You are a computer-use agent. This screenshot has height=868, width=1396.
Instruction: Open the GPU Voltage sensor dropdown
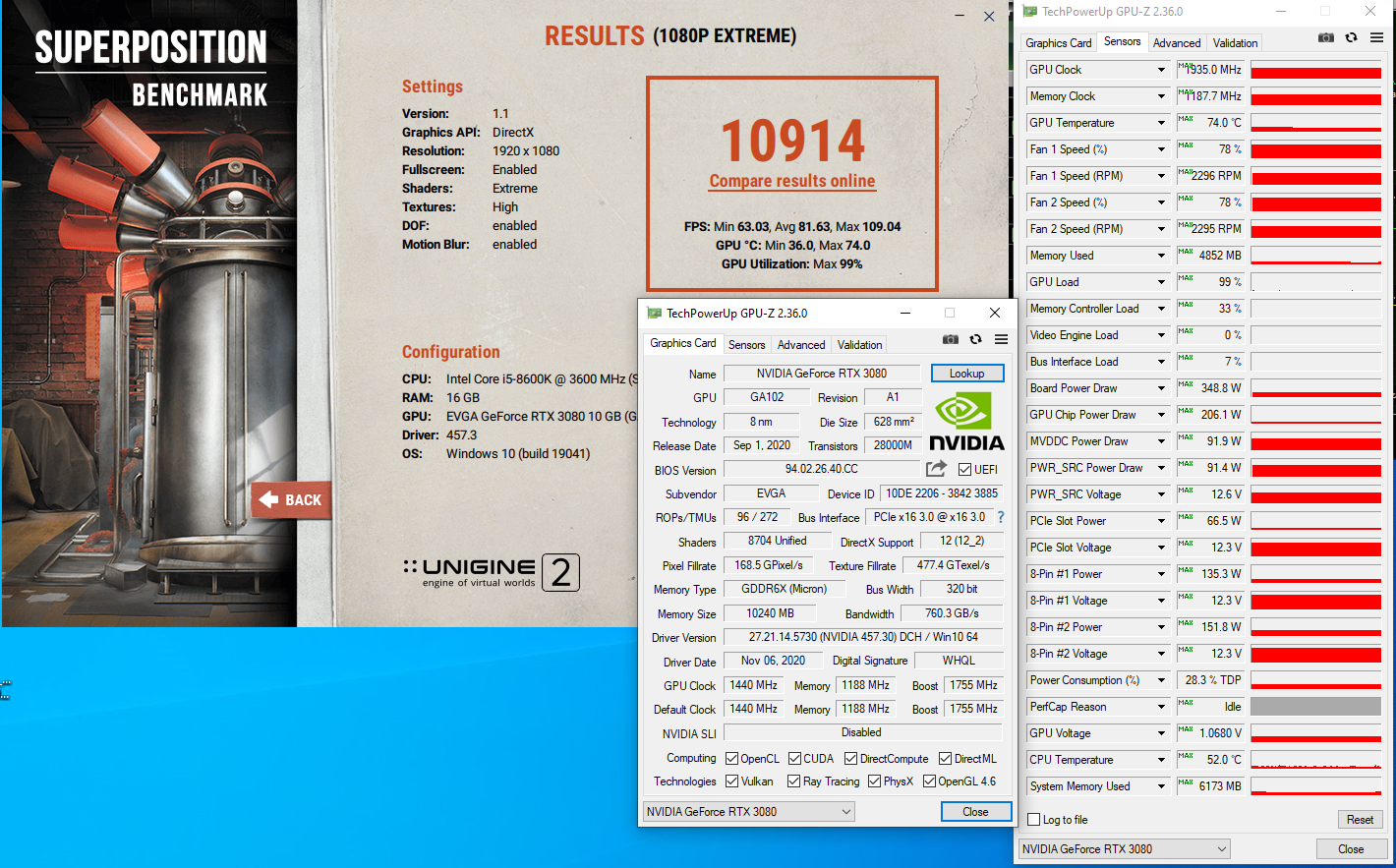(1161, 733)
